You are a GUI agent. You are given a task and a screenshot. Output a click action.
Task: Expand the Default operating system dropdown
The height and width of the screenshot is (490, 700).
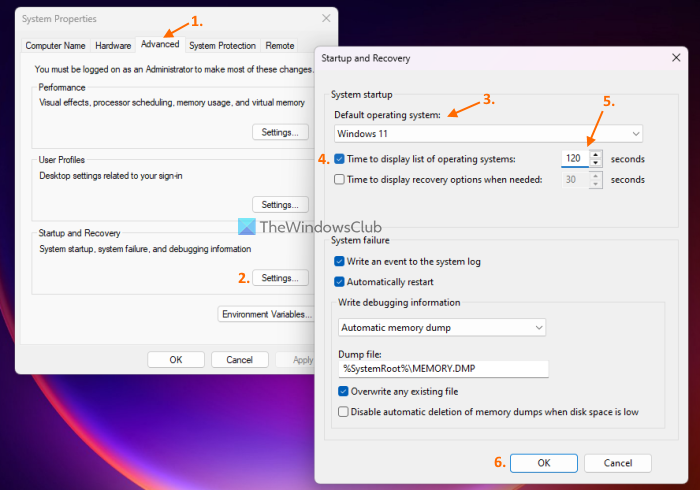[488, 133]
